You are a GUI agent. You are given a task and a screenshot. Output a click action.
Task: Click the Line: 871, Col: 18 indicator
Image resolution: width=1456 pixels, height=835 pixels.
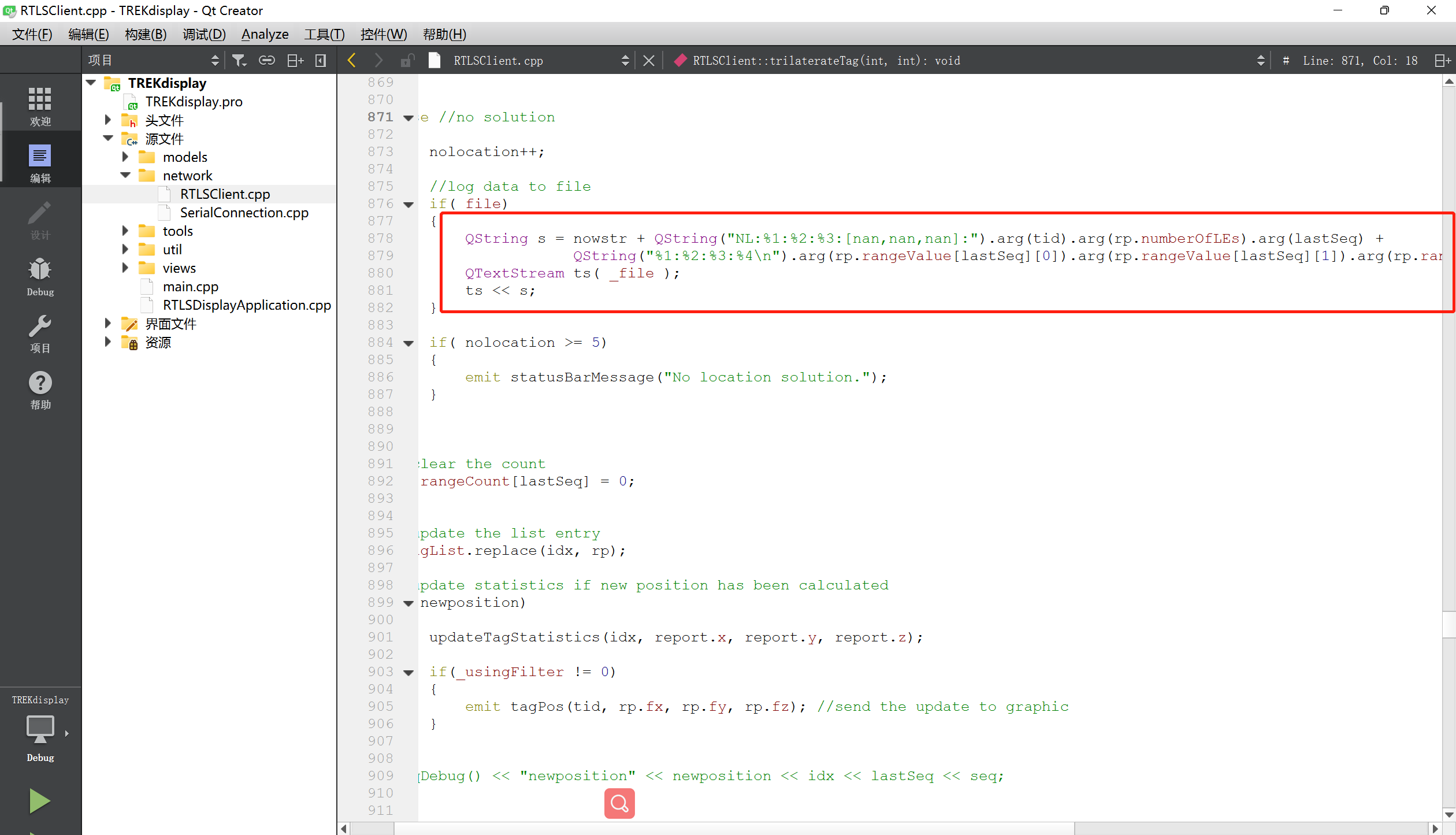1360,60
